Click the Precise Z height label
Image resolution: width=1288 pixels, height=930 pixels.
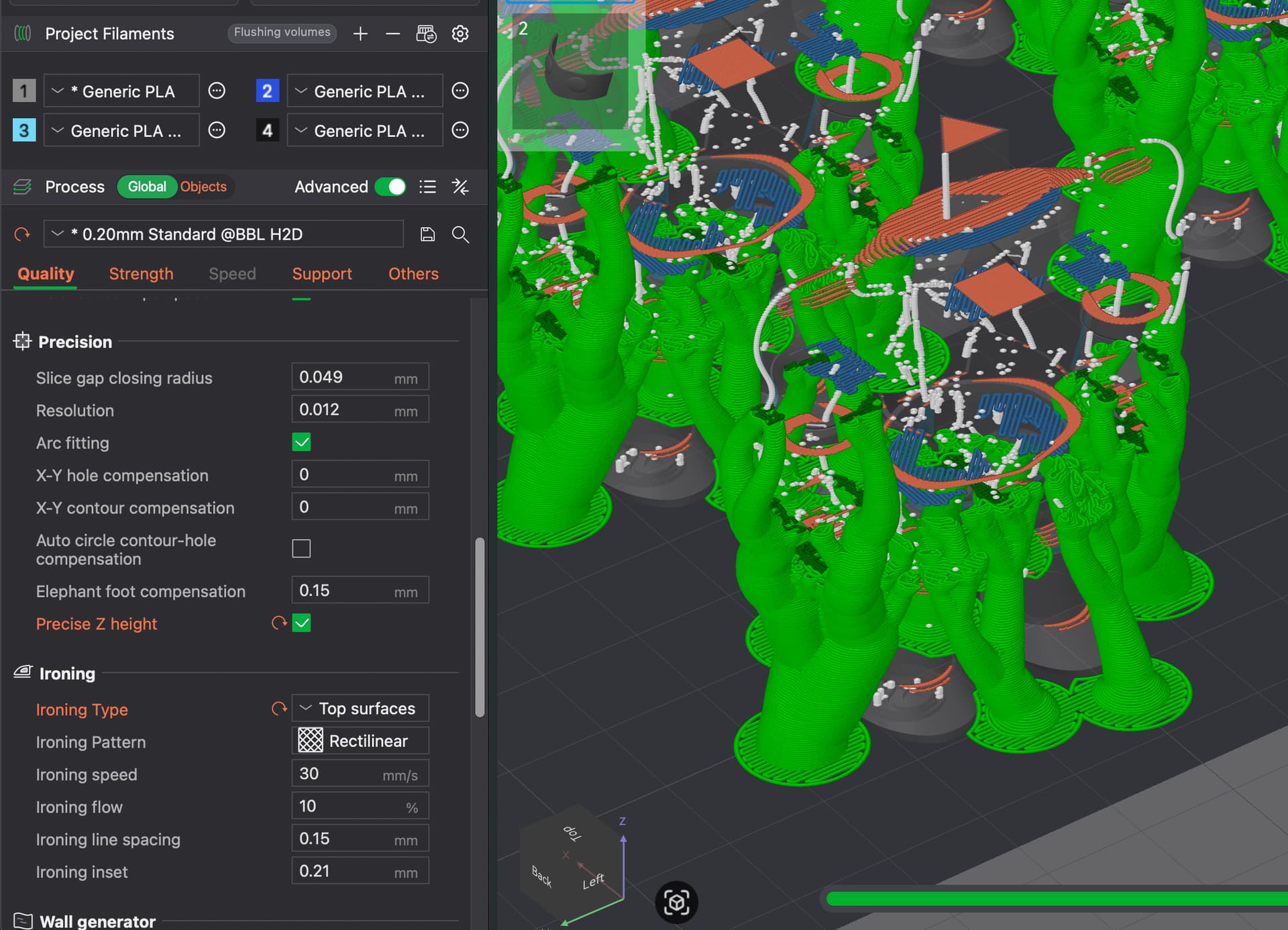click(x=97, y=624)
